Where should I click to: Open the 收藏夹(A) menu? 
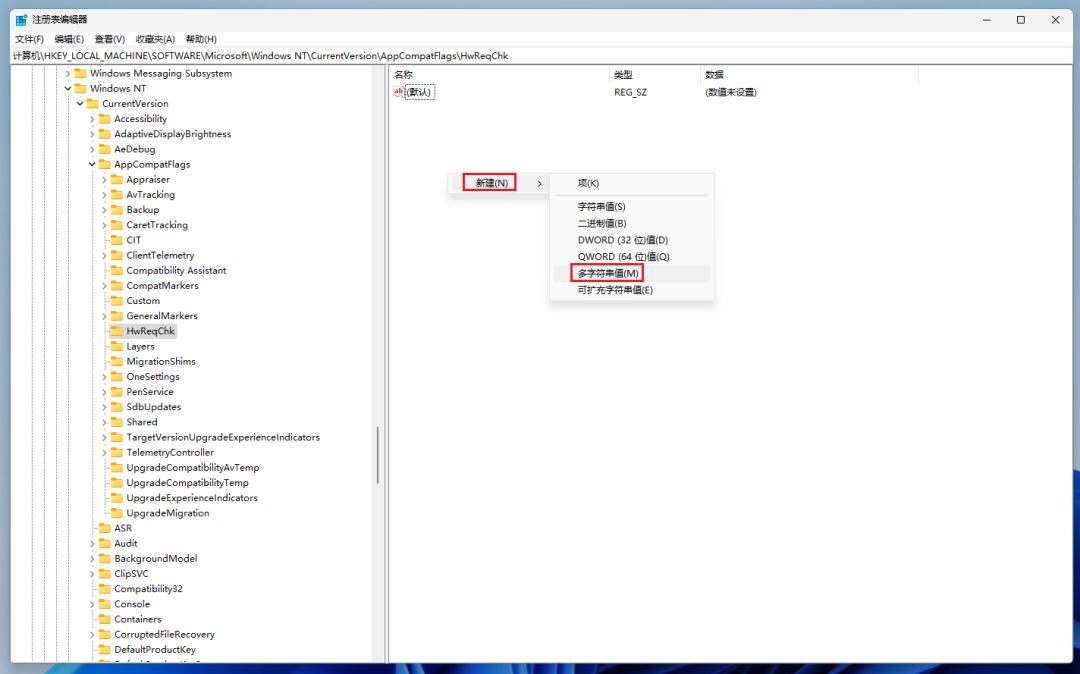pyautogui.click(x=155, y=39)
